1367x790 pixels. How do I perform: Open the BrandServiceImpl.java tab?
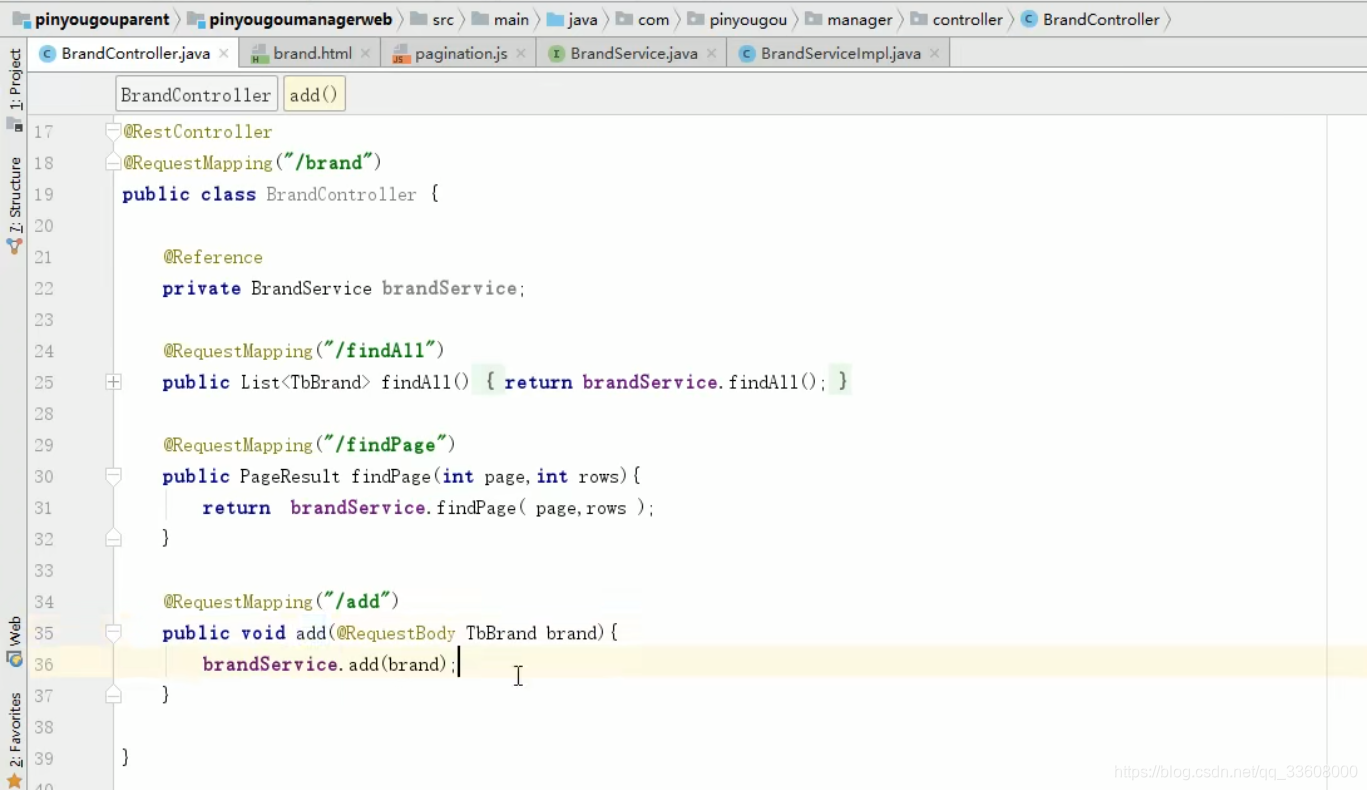click(840, 54)
